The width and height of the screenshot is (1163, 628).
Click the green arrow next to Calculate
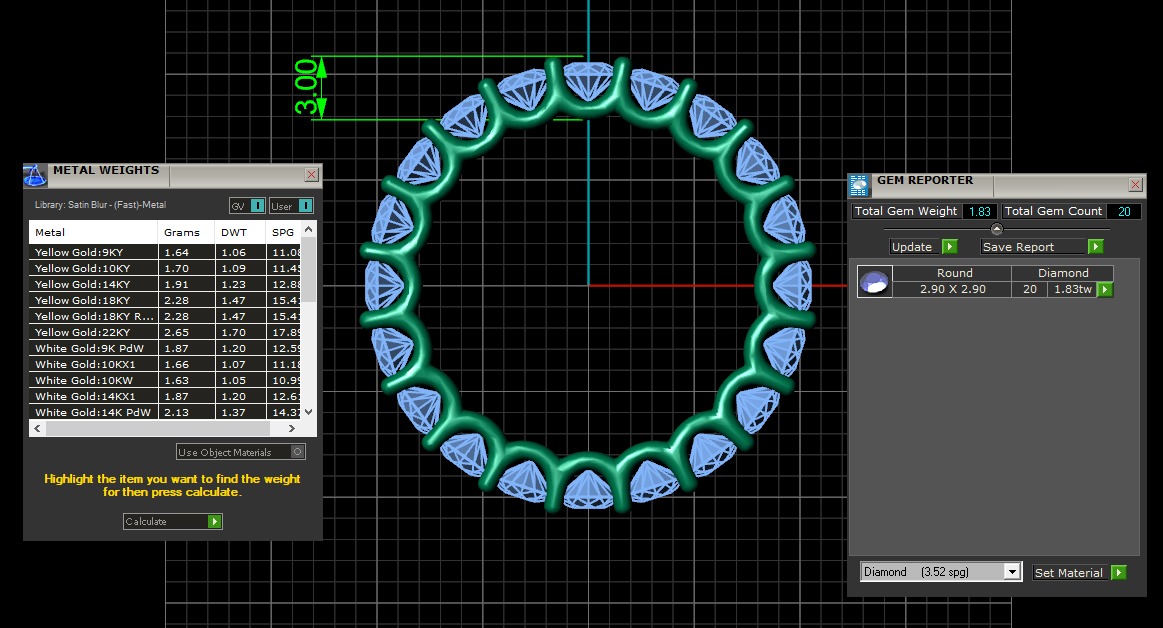(214, 521)
